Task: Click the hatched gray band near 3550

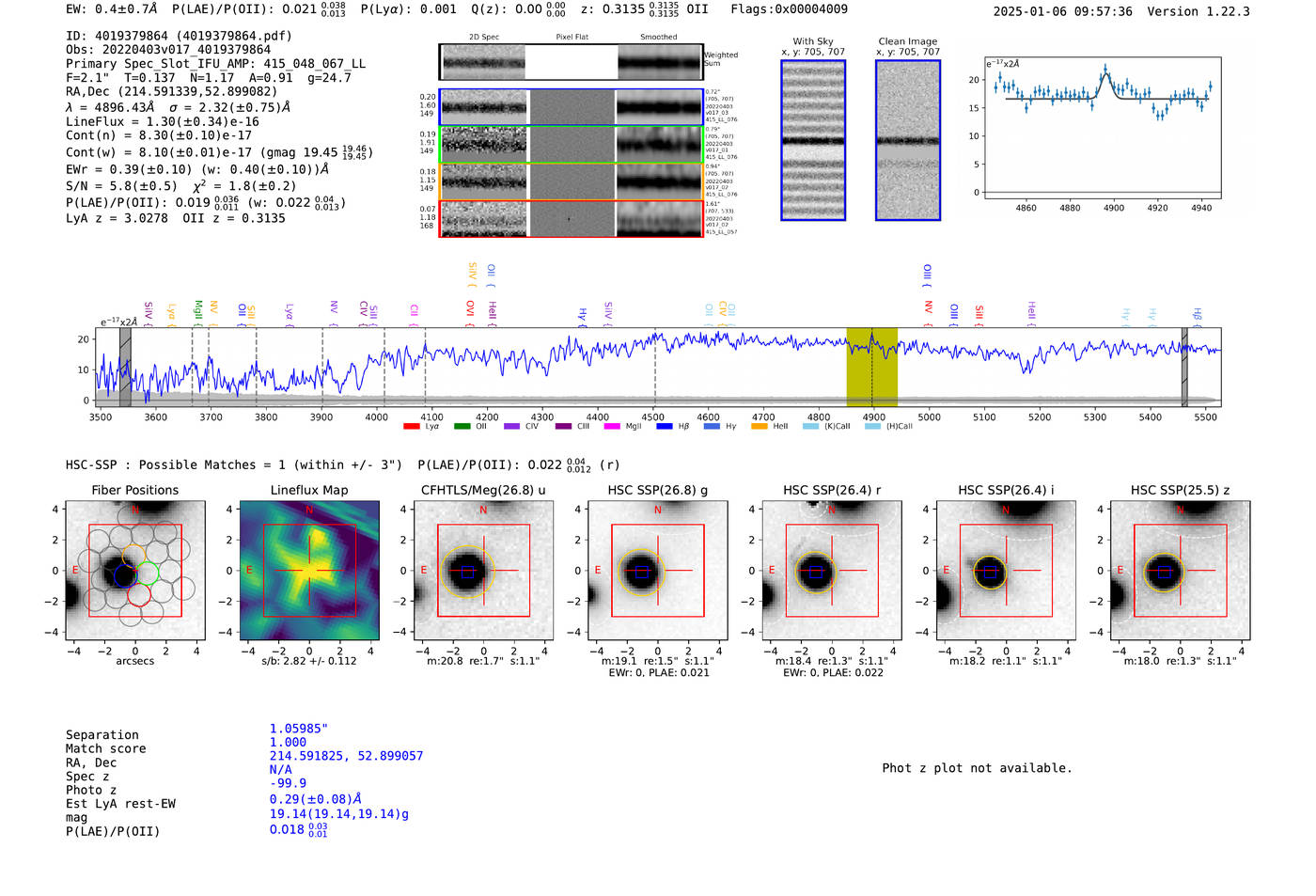Action: [125, 367]
